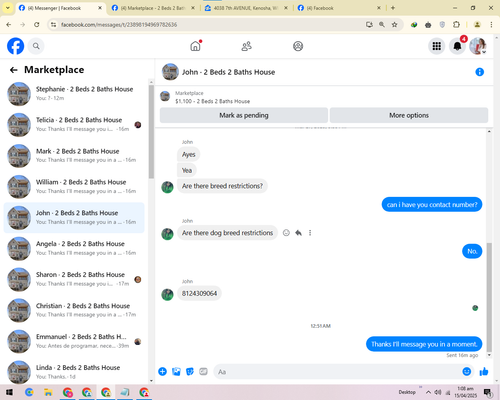The height and width of the screenshot is (400, 500).
Task: Open the account profile picture menu
Action: (x=478, y=46)
